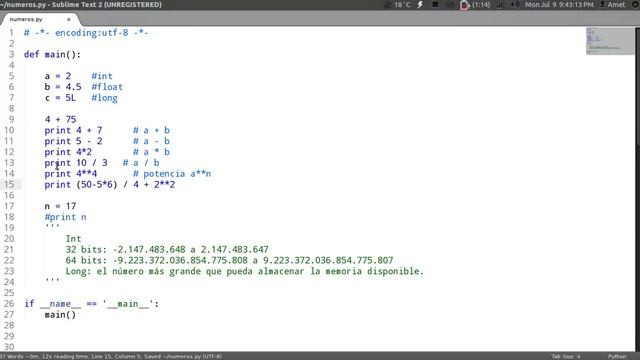
Task: Open the clock showing Mon Jul 9
Action: point(559,4)
